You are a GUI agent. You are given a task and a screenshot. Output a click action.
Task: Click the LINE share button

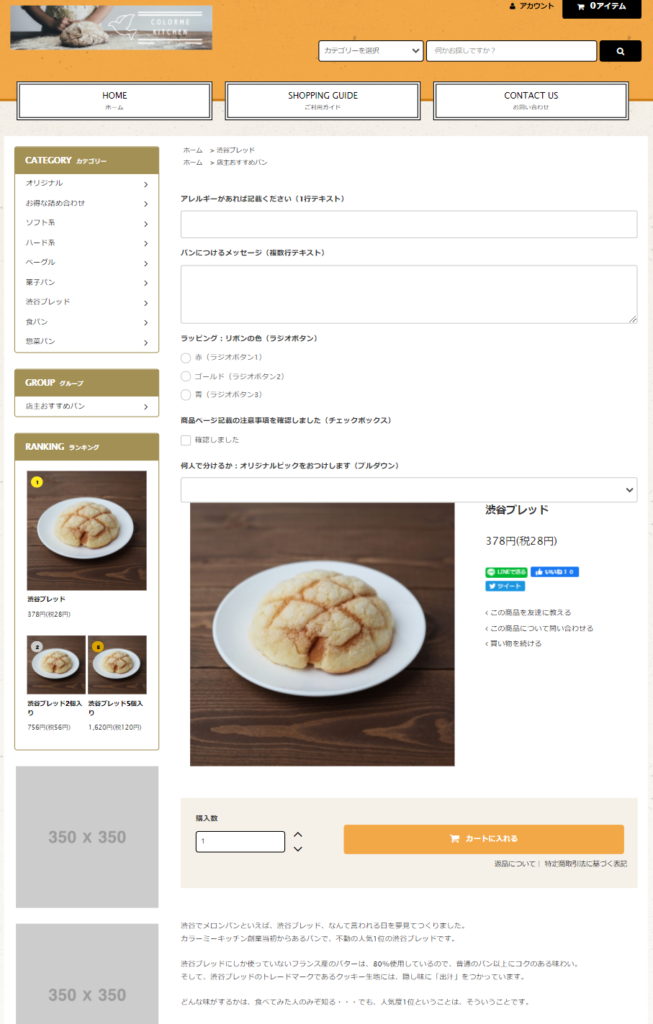(x=506, y=572)
